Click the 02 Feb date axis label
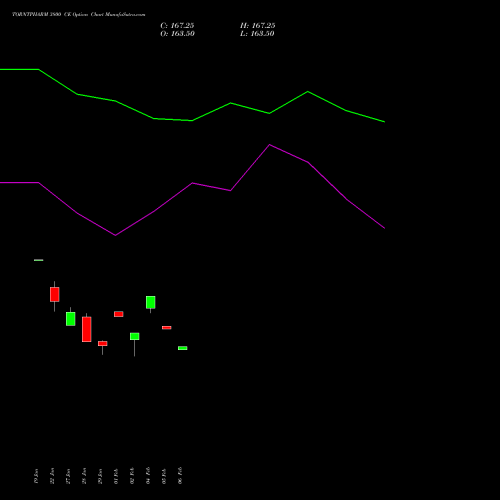Viewport: 500px width, 500px height. click(132, 476)
